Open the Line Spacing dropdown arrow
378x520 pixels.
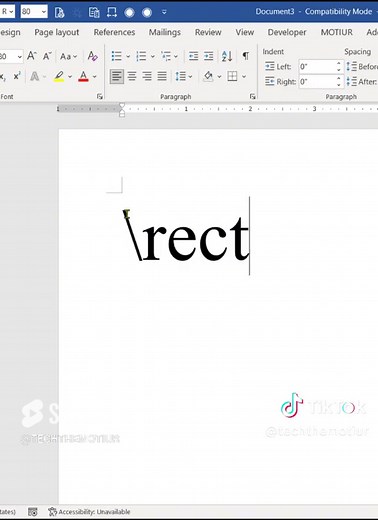(190, 77)
